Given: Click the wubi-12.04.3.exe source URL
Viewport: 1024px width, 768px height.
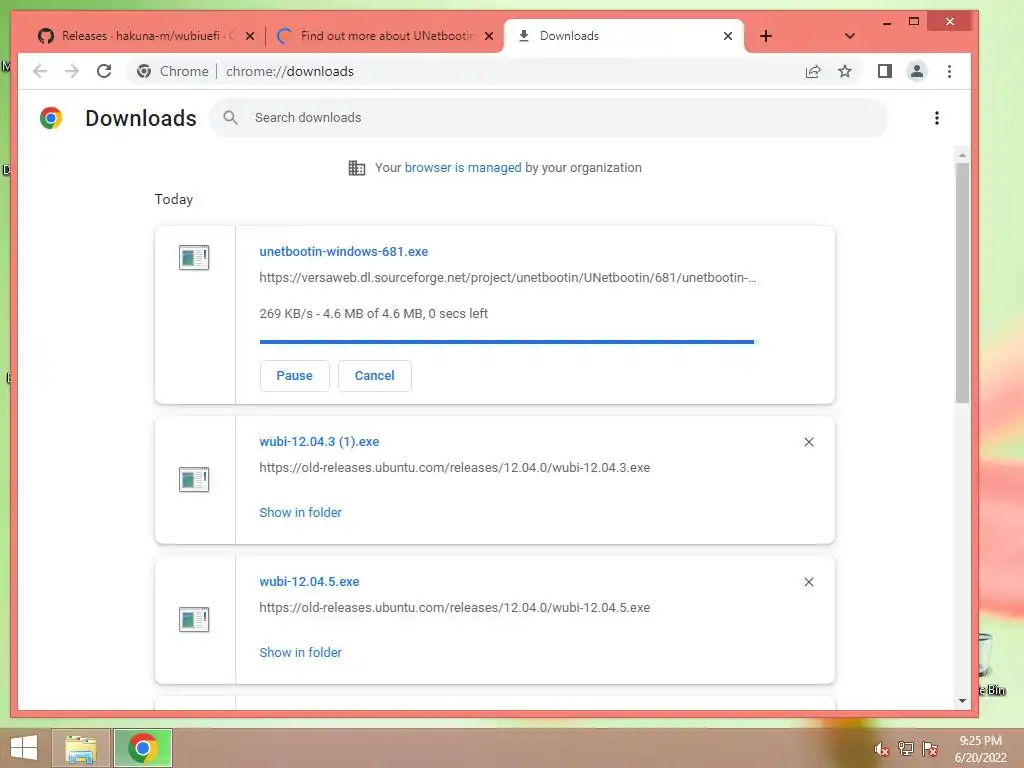Looking at the screenshot, I should 455,468.
